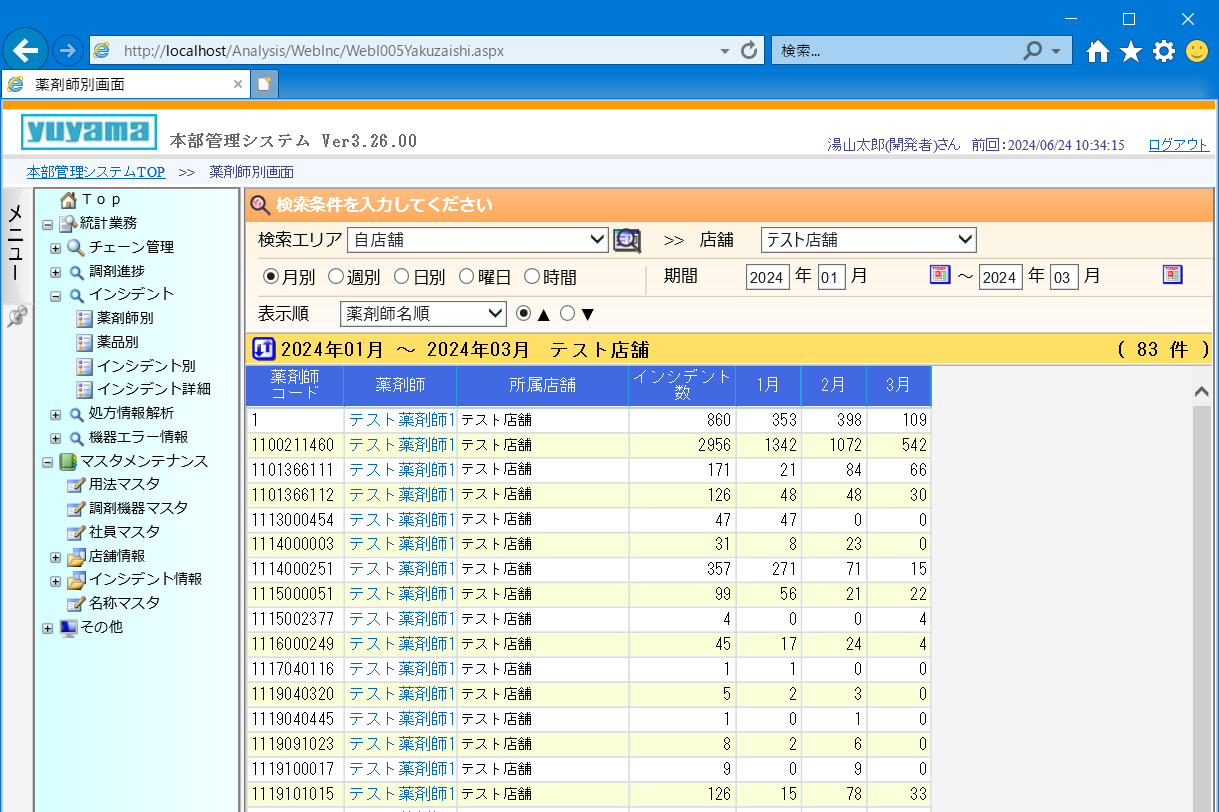
Task: Click the start year field 2024
Action: point(768,277)
